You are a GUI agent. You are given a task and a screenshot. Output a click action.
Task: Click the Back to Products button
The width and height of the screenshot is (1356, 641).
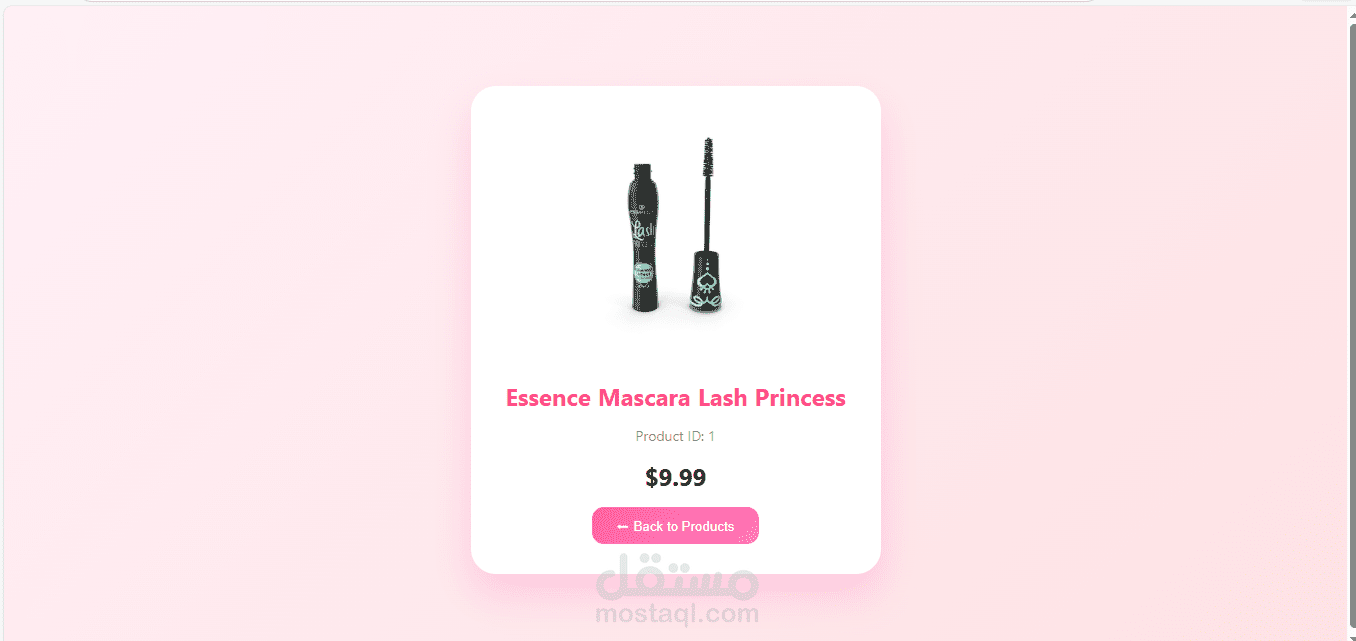point(675,526)
